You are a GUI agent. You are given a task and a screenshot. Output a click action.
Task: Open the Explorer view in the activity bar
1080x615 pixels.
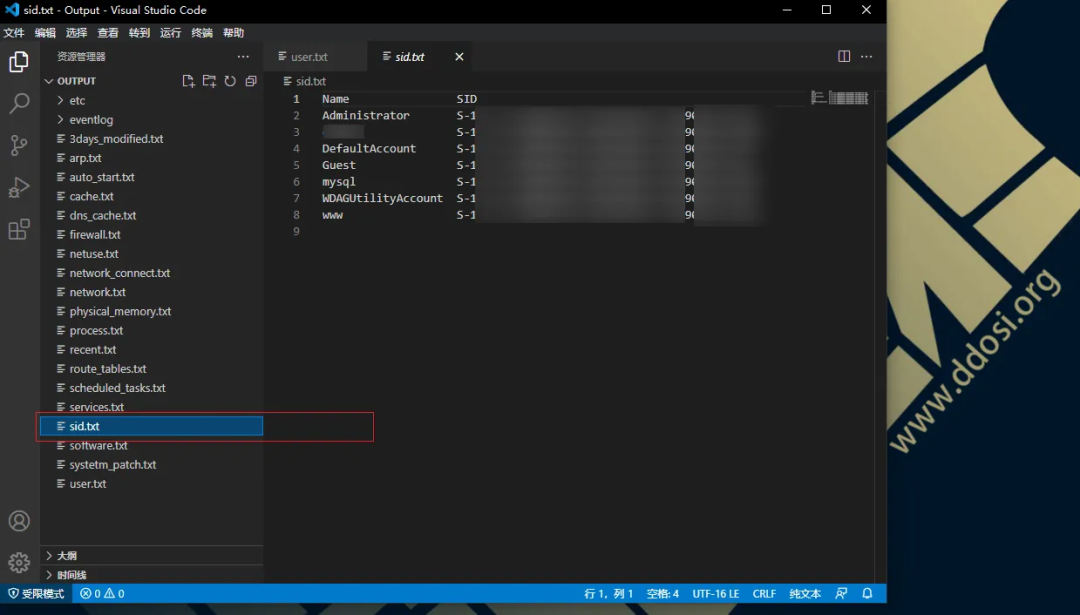[x=19, y=63]
